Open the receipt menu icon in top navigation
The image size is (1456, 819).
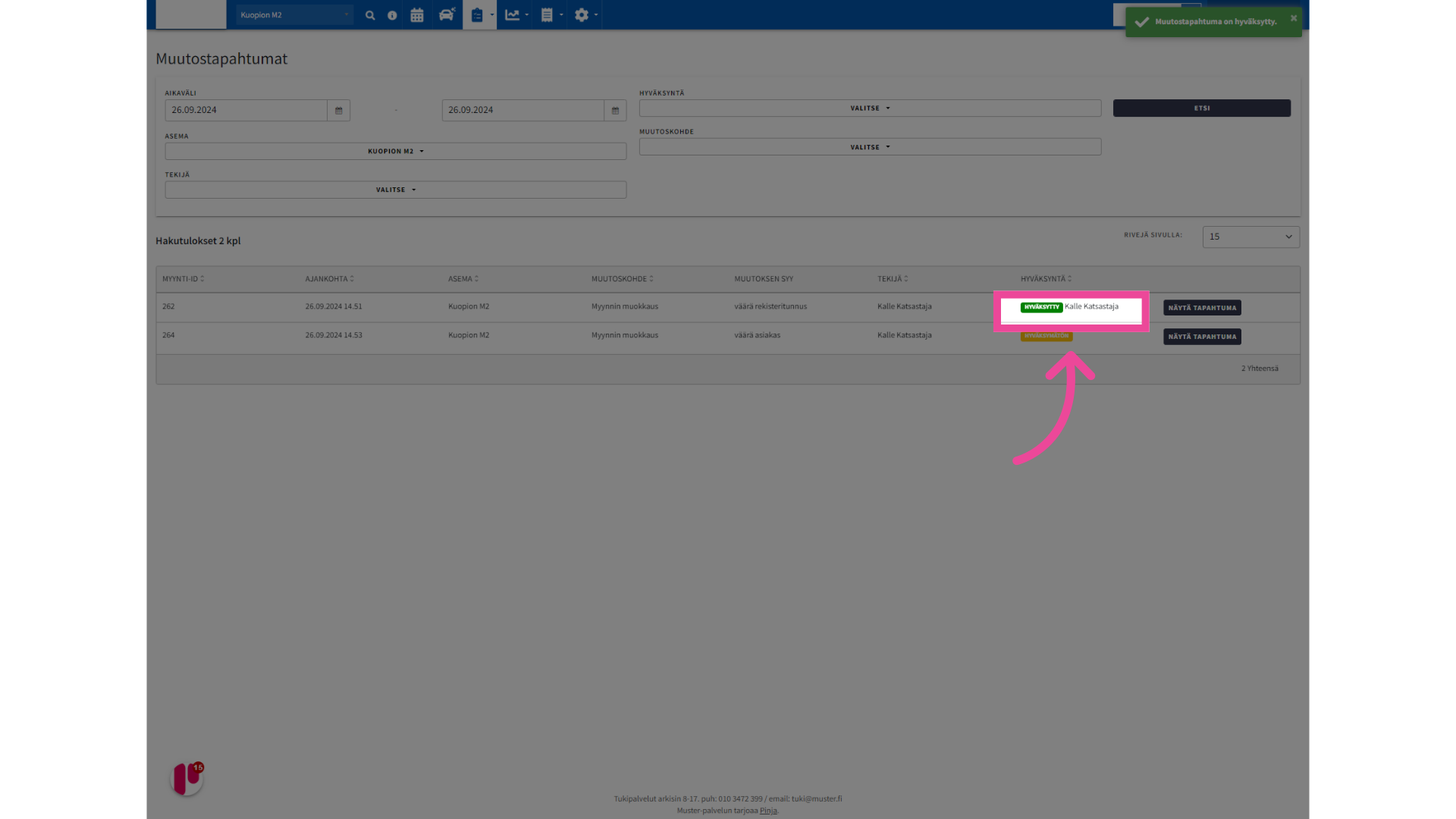click(551, 15)
